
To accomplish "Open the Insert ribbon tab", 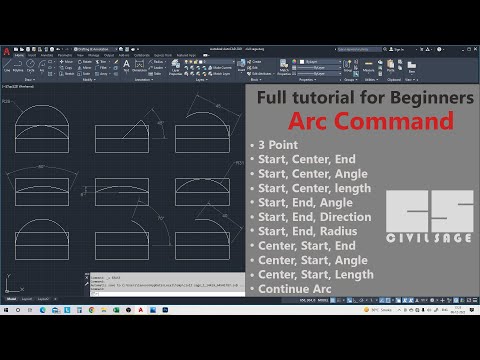I will pyautogui.click(x=32, y=55).
